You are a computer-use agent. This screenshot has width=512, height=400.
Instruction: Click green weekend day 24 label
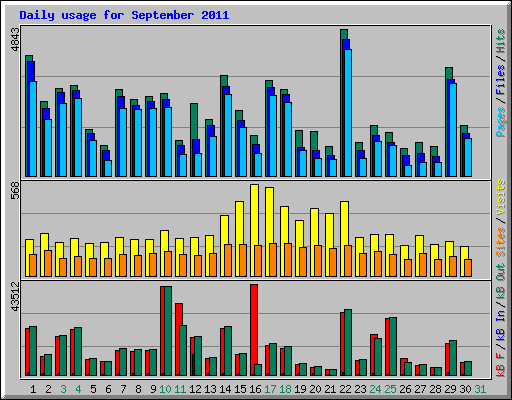pyautogui.click(x=375, y=389)
